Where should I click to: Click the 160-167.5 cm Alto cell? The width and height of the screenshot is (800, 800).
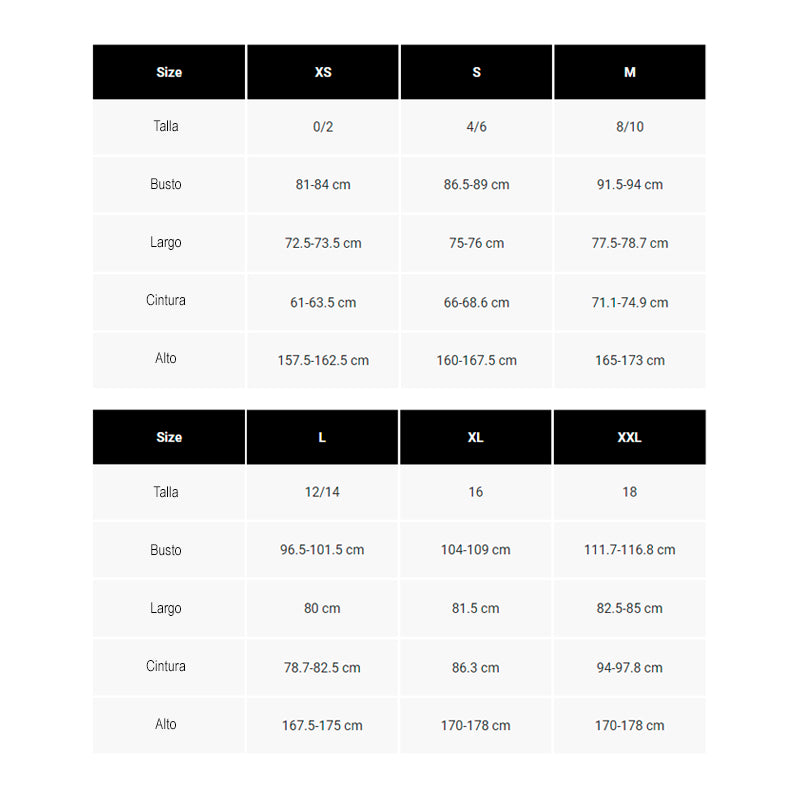coord(476,360)
